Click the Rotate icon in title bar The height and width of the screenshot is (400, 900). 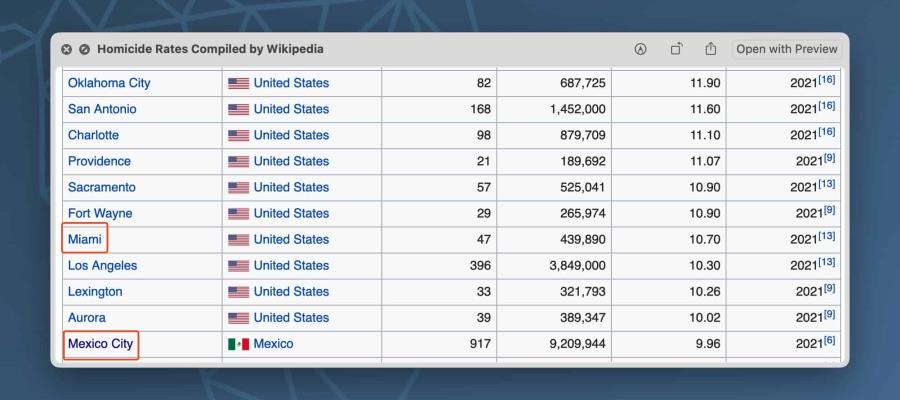pos(676,49)
